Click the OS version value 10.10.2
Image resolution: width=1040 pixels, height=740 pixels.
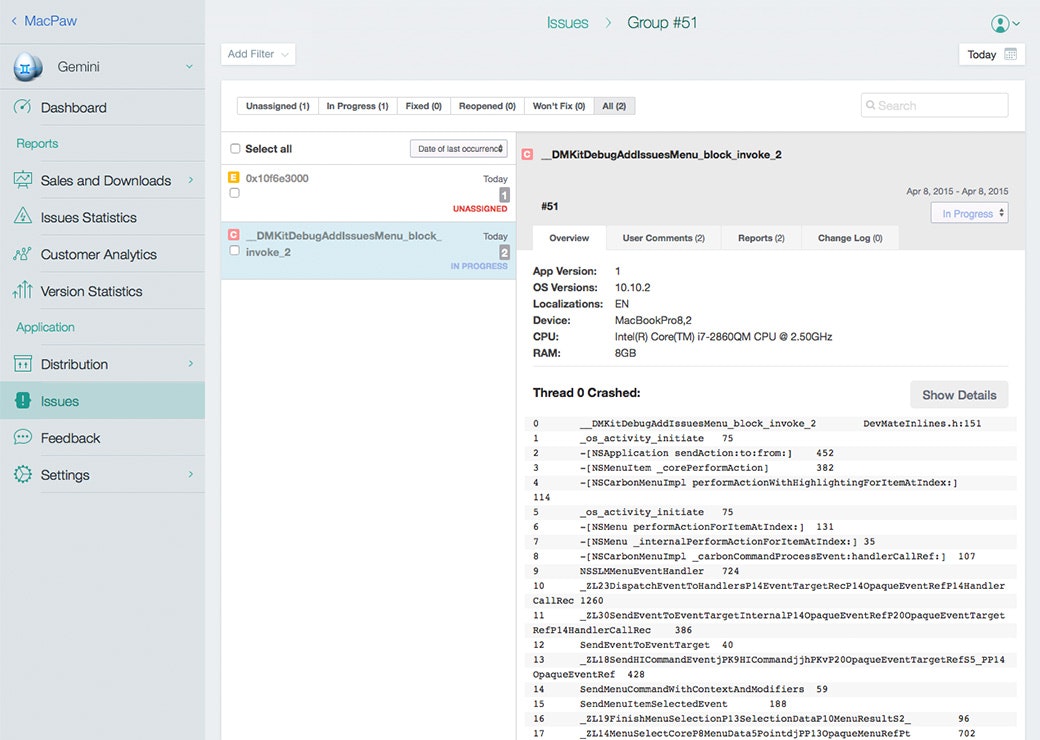click(x=632, y=287)
